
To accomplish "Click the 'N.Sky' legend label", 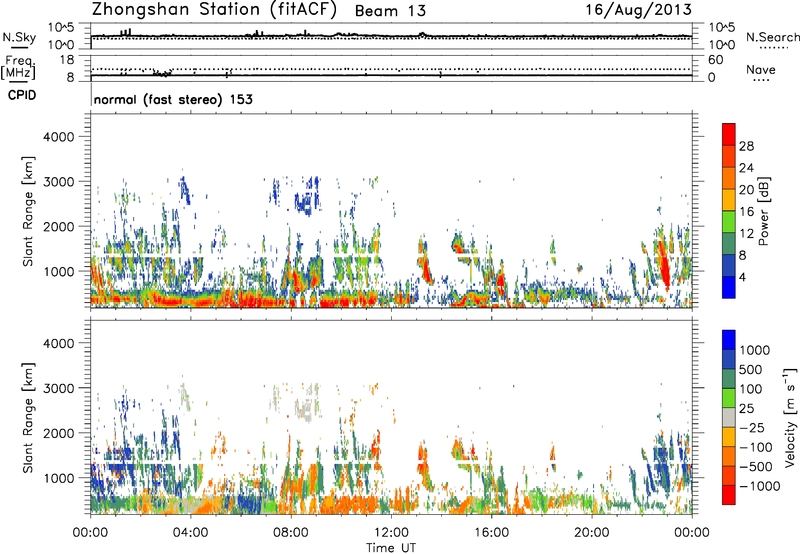I will 19,37.
